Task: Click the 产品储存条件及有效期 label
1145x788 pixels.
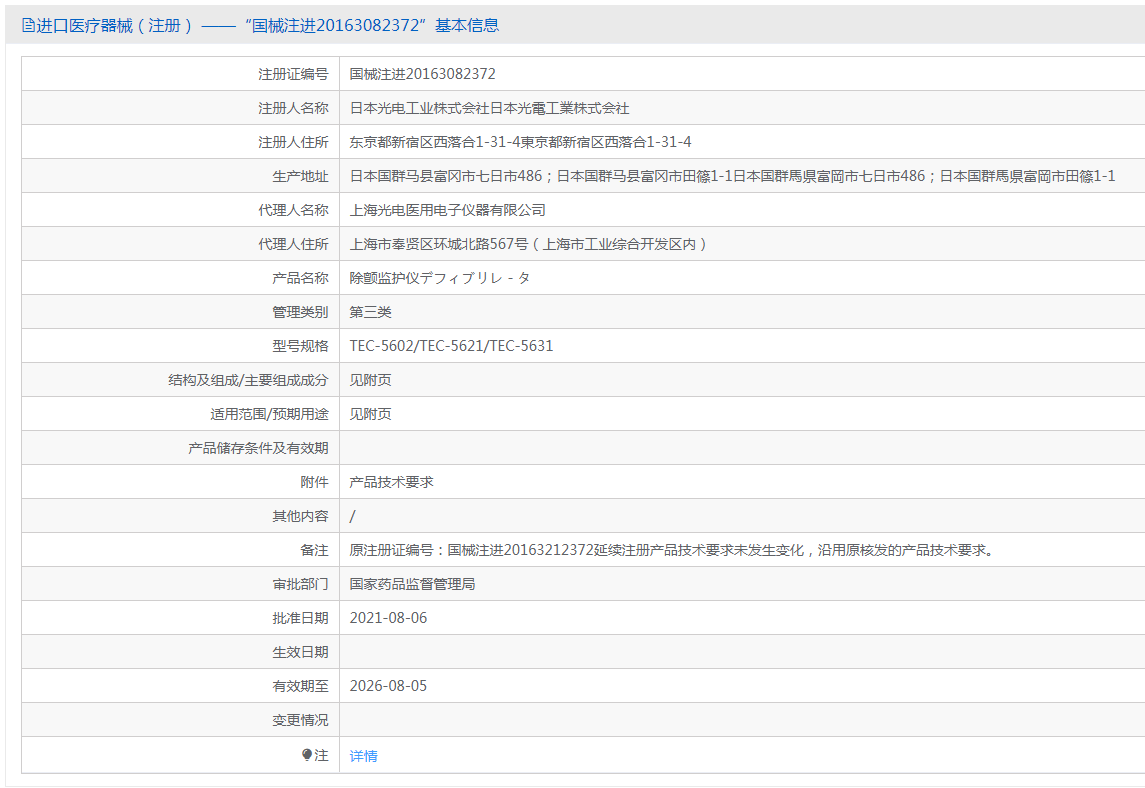Action: click(x=258, y=448)
